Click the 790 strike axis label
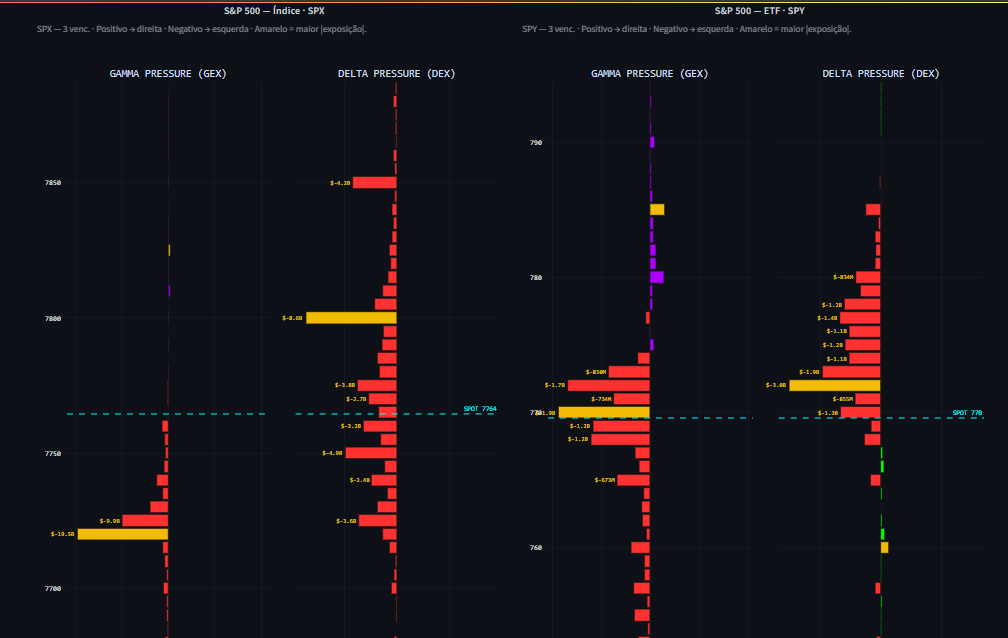The height and width of the screenshot is (638, 1008). (x=536, y=142)
